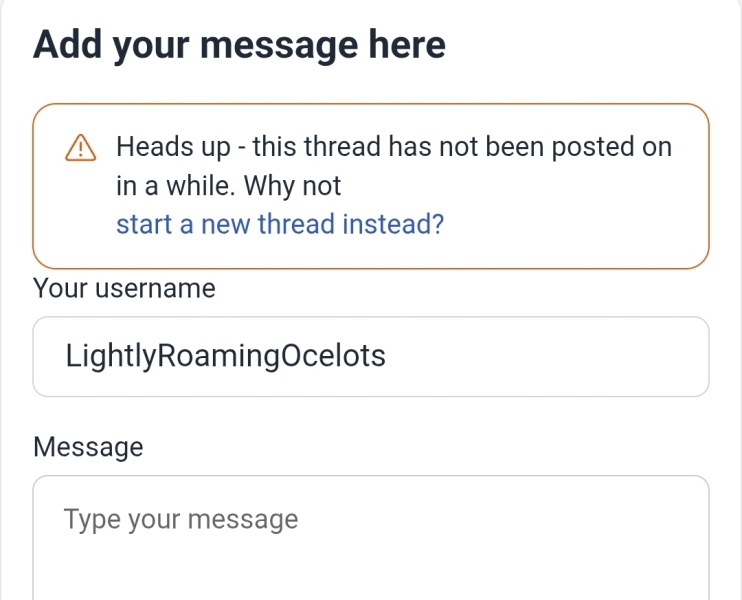This screenshot has width=742, height=600.
Task: Click the words 'posted on' in the alert
Action: (x=611, y=147)
